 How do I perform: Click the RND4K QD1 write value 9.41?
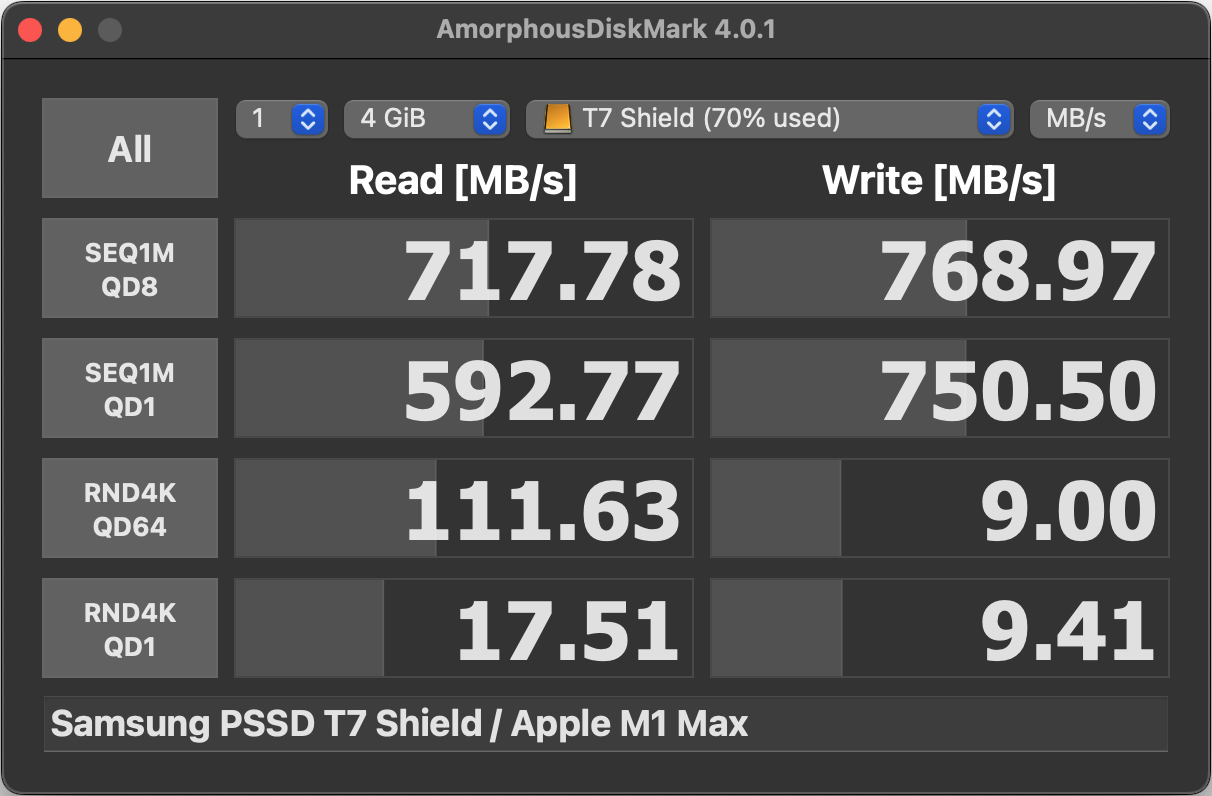(x=1068, y=631)
